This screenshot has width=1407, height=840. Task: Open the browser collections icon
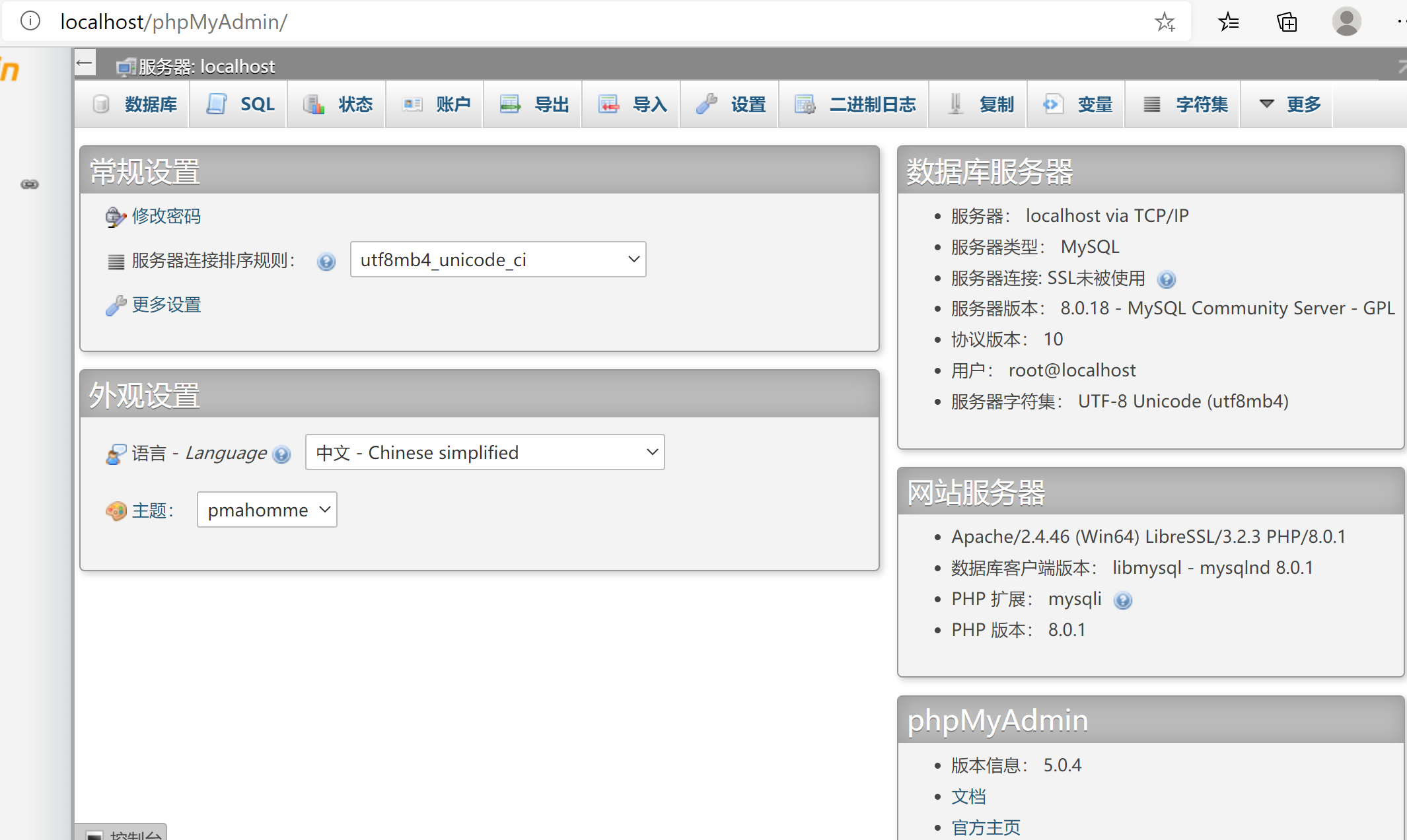coord(1287,22)
